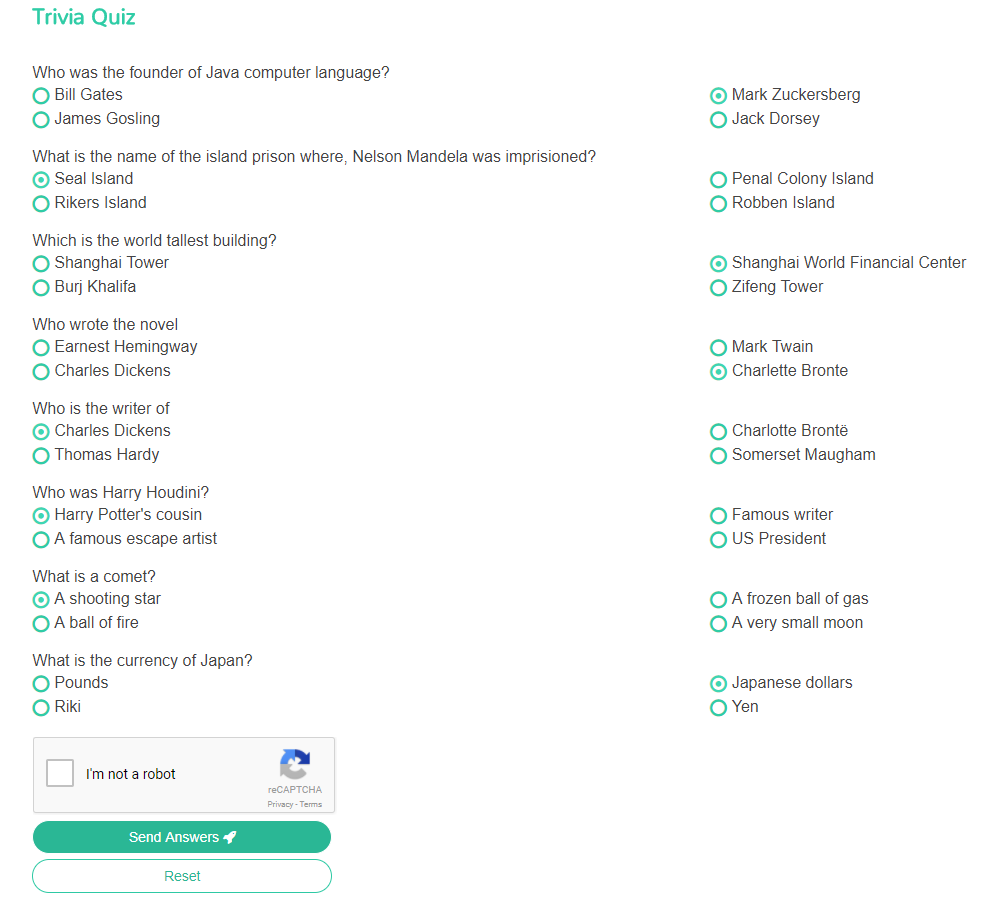This screenshot has height=902, width=992.
Task: Choose the Robben Island option
Action: pos(718,204)
